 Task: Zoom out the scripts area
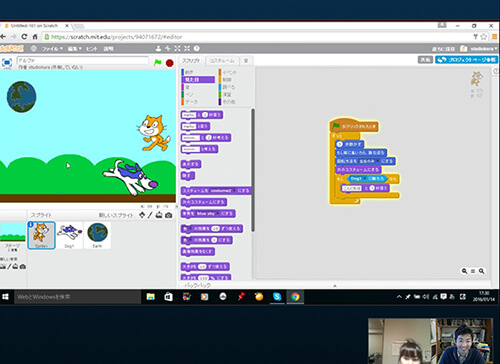click(464, 271)
